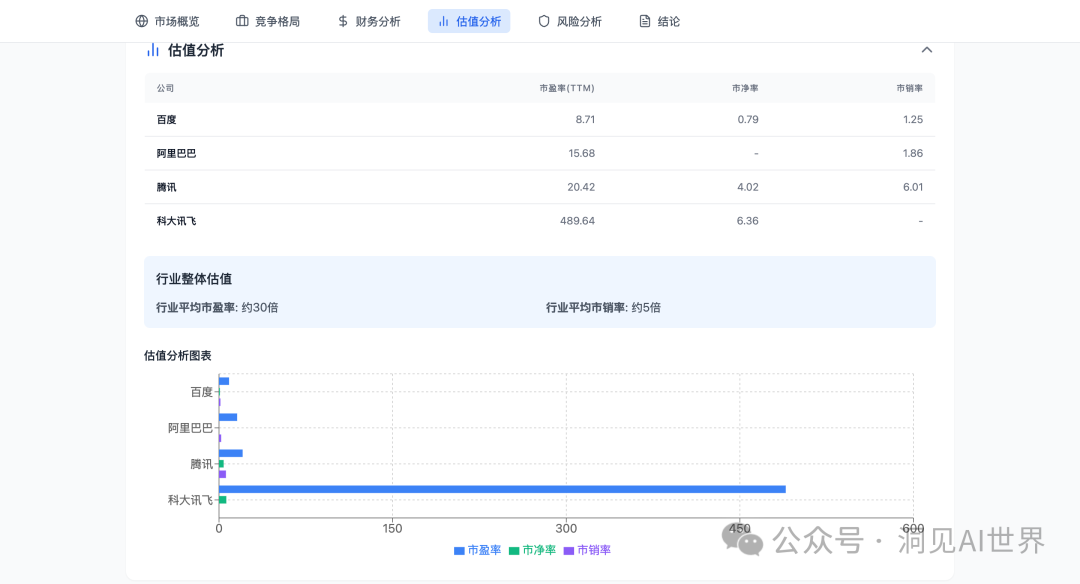Click the 市盈率(TTM) column header
This screenshot has height=584, width=1080.
566,88
